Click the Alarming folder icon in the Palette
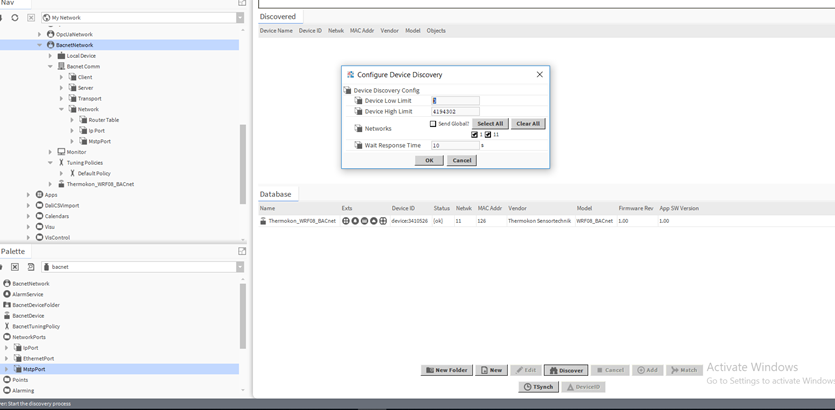The width and height of the screenshot is (835, 410). 7,390
